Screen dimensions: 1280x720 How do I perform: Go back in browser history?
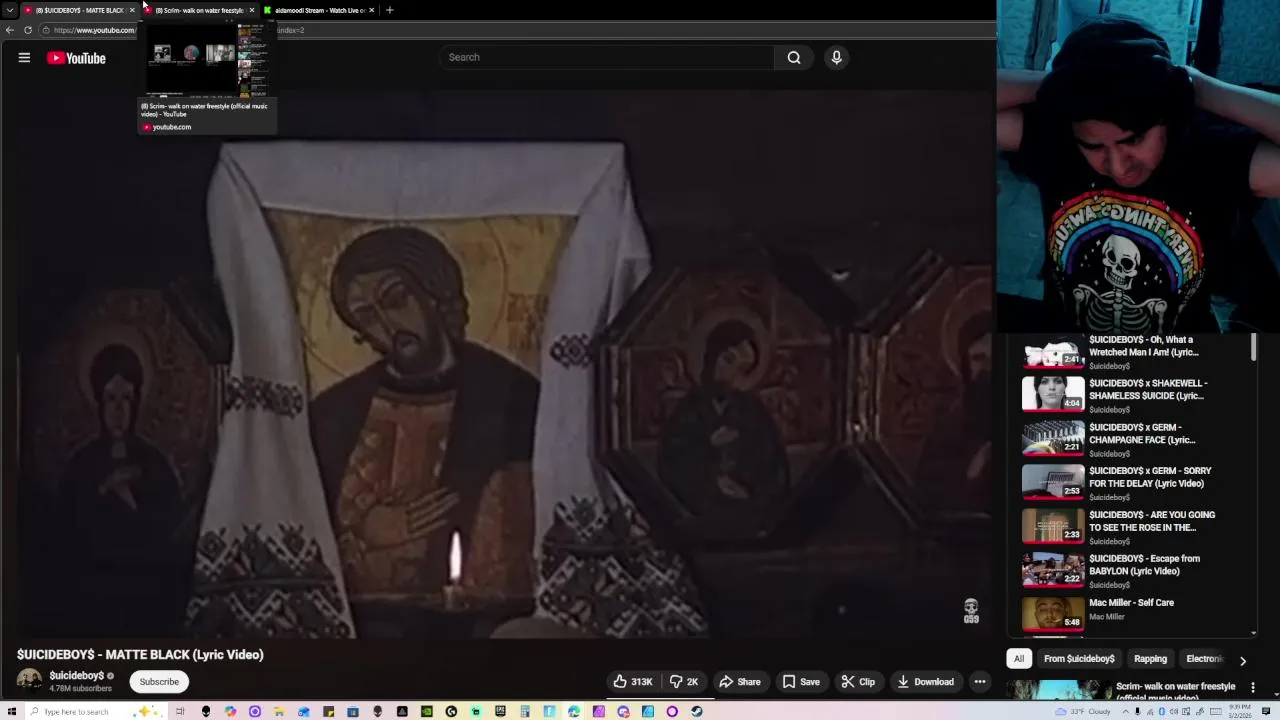pos(10,30)
